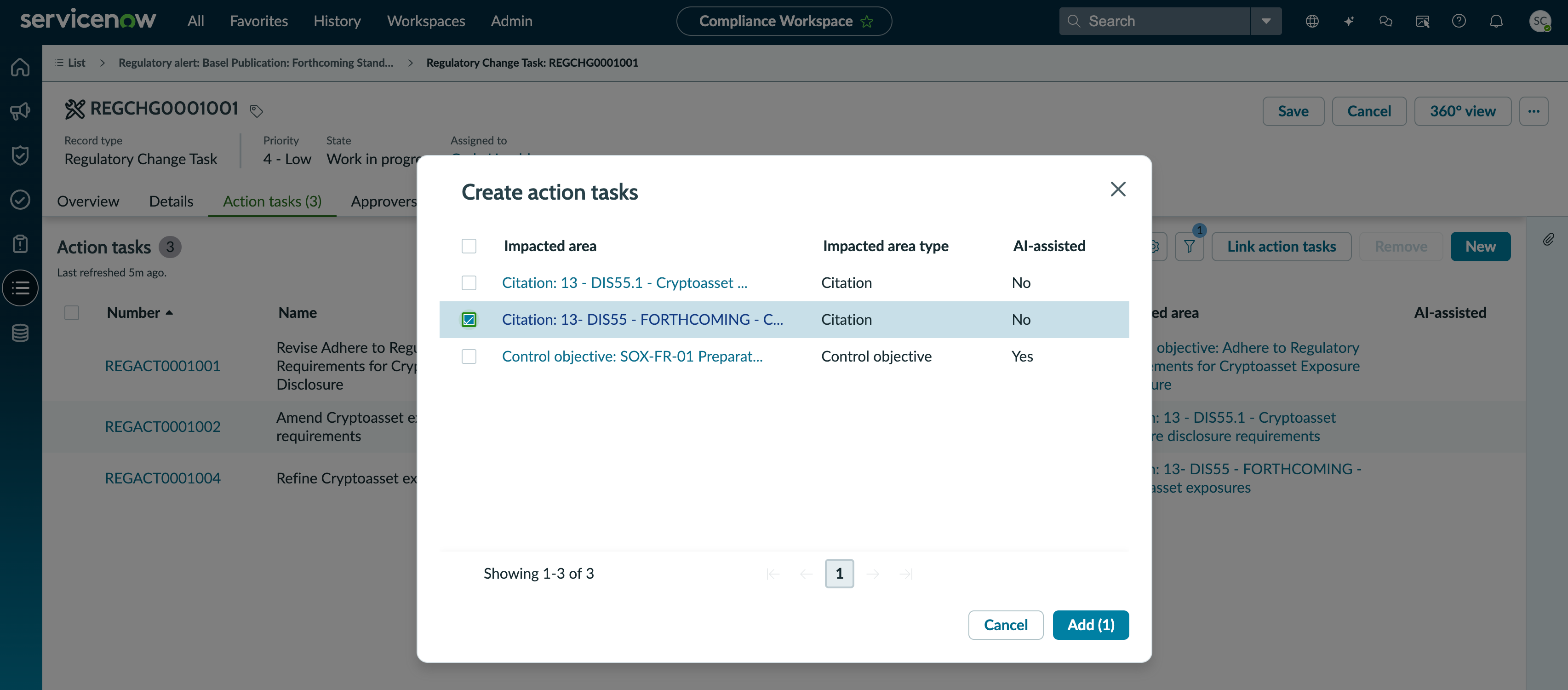Close the Create action tasks dialog
The height and width of the screenshot is (690, 1568).
pyautogui.click(x=1117, y=189)
